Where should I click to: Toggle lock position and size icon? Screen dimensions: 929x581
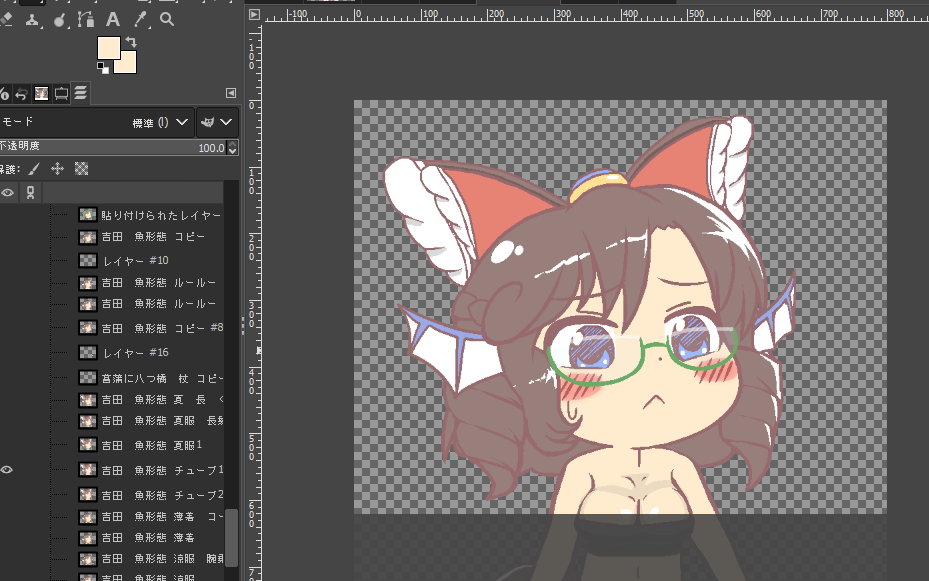coord(57,169)
